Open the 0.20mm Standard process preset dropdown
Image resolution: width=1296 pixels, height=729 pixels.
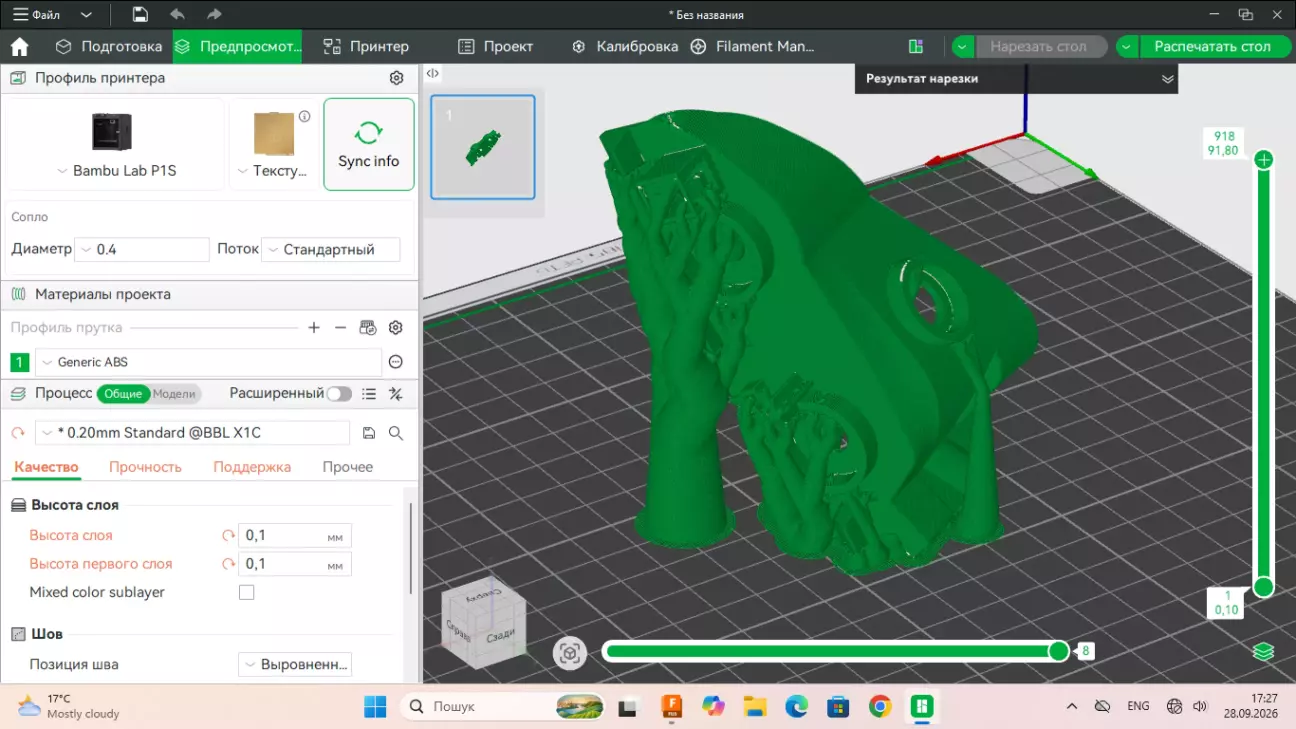pyautogui.click(x=193, y=433)
